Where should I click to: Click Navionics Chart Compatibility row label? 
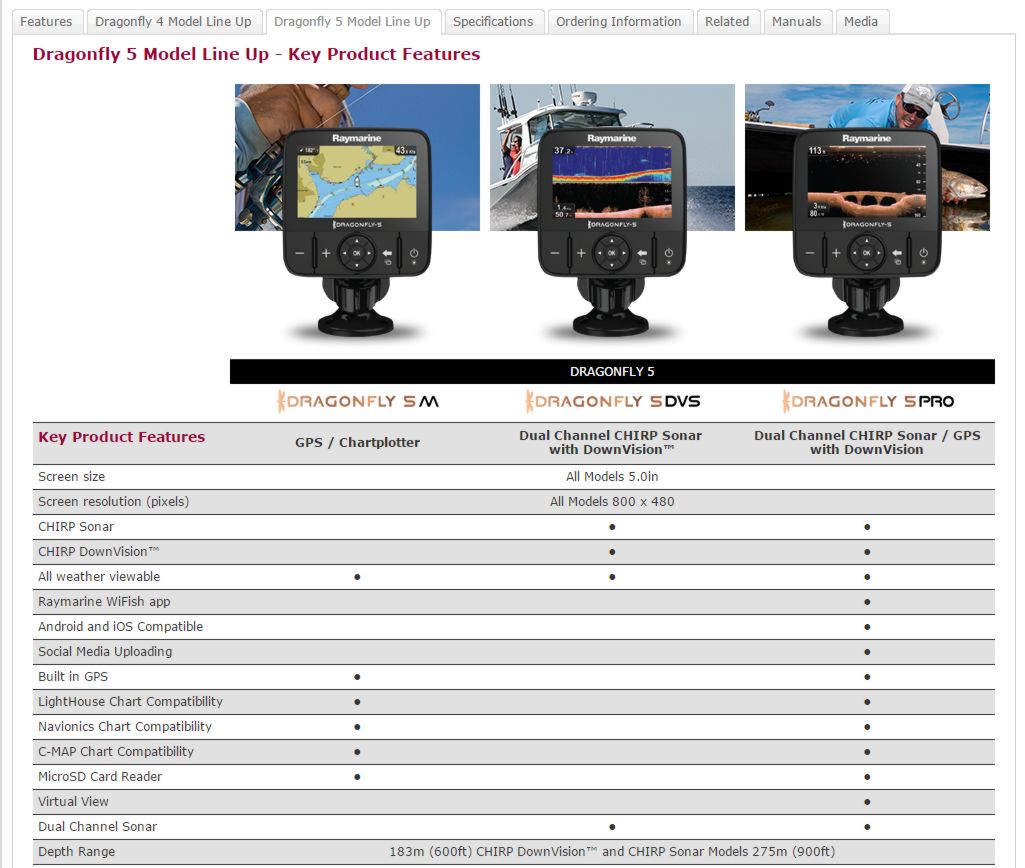point(125,726)
